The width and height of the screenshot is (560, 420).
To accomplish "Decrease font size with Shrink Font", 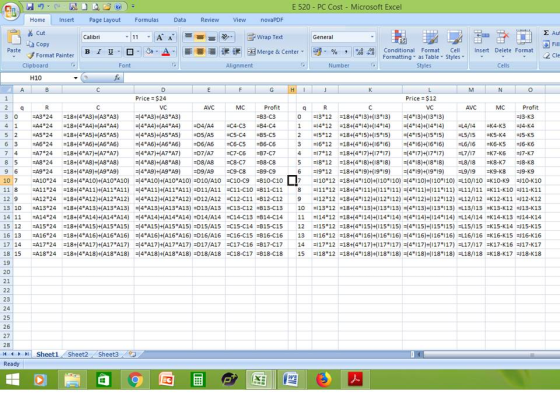I will pos(171,37).
